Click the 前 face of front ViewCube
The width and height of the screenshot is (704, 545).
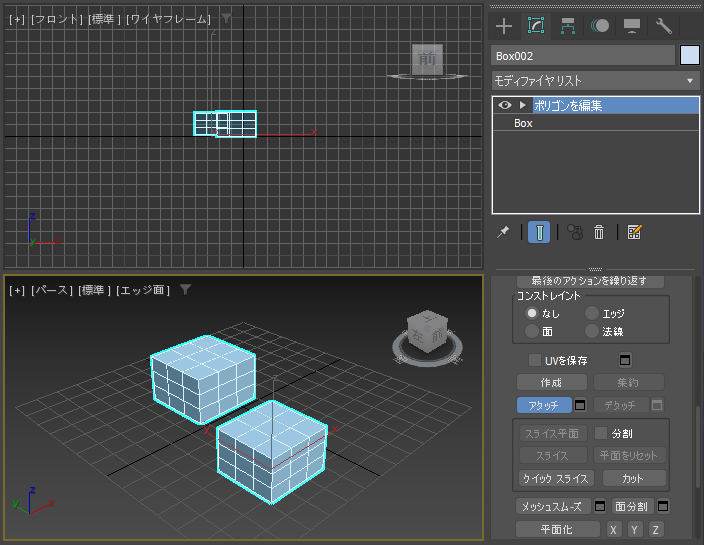pos(427,59)
